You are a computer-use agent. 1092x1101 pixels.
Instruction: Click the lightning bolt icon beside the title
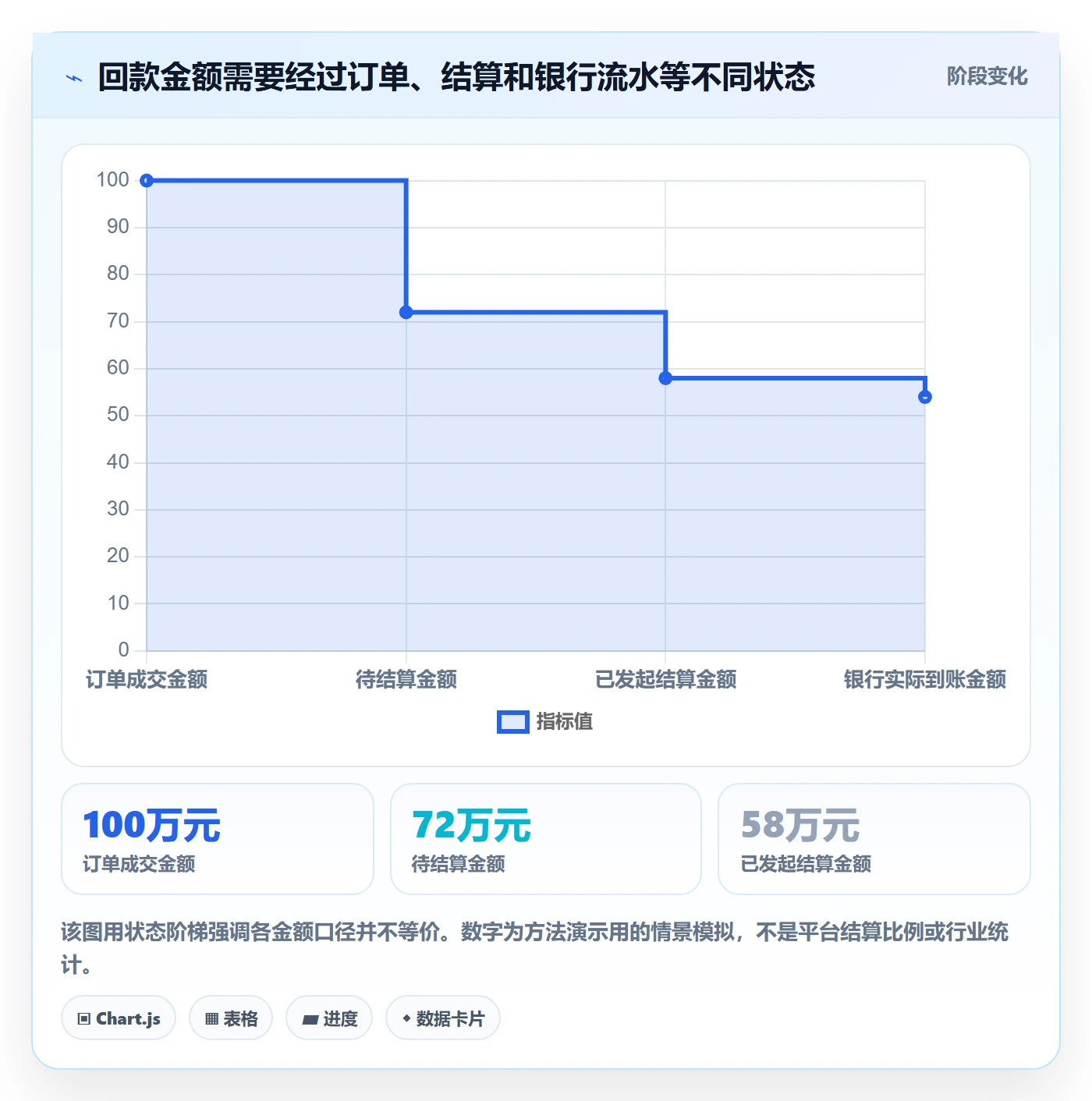(x=74, y=78)
